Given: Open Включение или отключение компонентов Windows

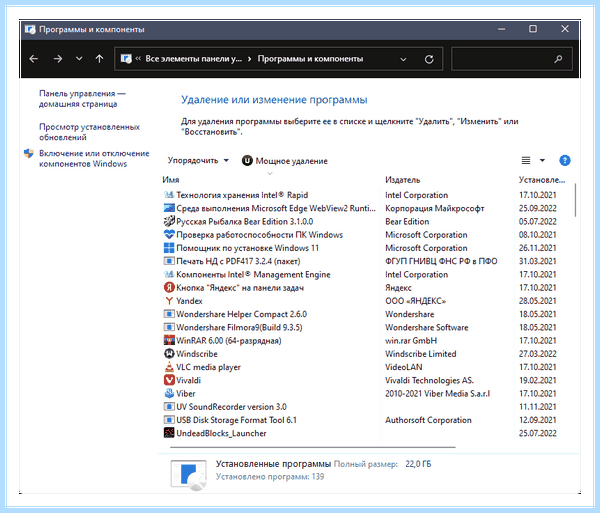Looking at the screenshot, I should 94,158.
